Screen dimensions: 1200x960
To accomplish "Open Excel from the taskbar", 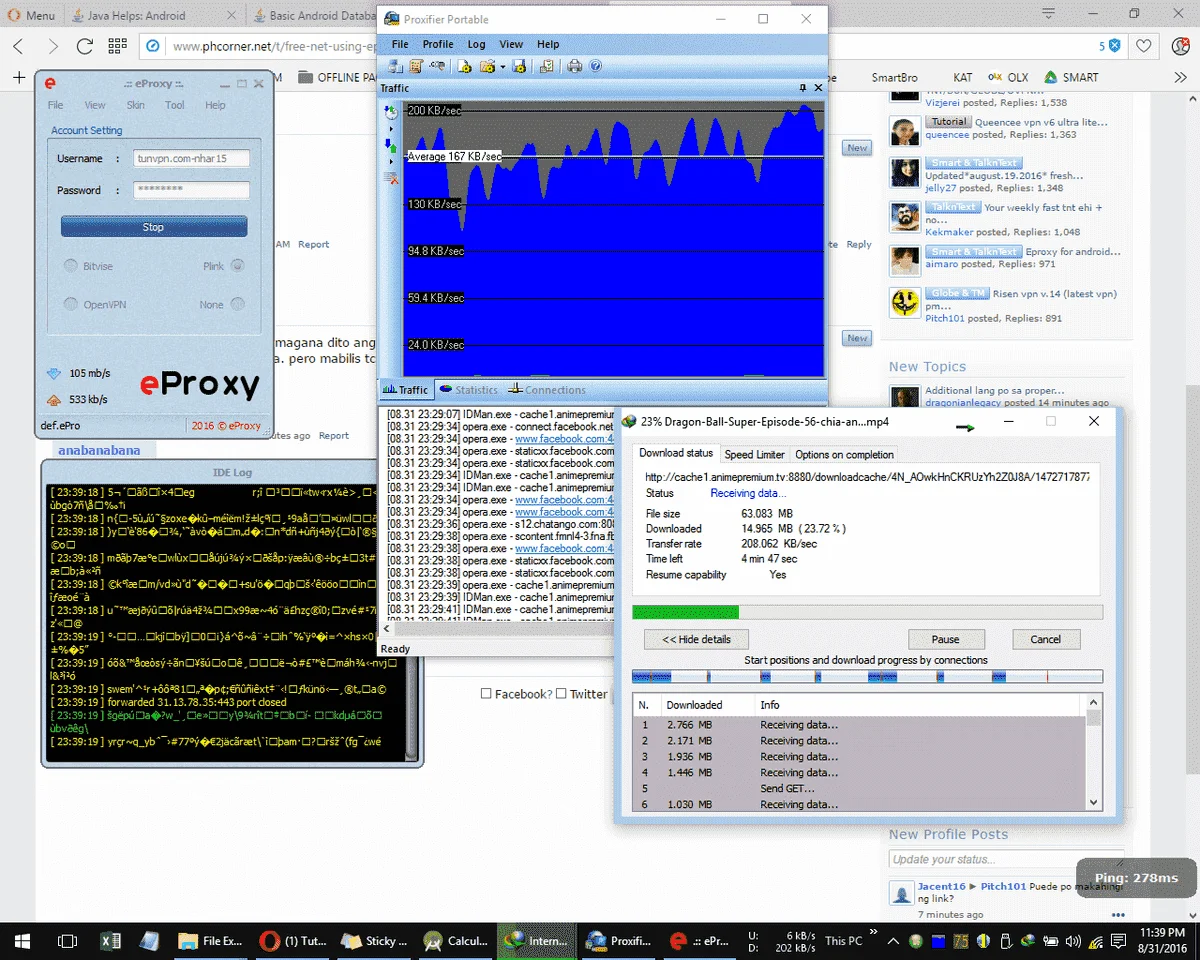I will [x=110, y=941].
